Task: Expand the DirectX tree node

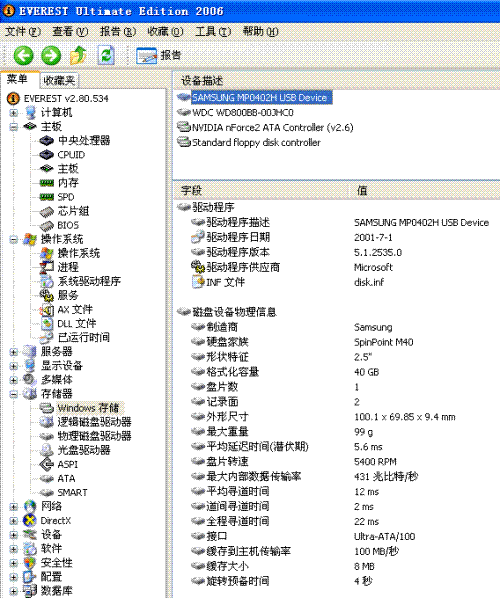Action: click(x=13, y=521)
